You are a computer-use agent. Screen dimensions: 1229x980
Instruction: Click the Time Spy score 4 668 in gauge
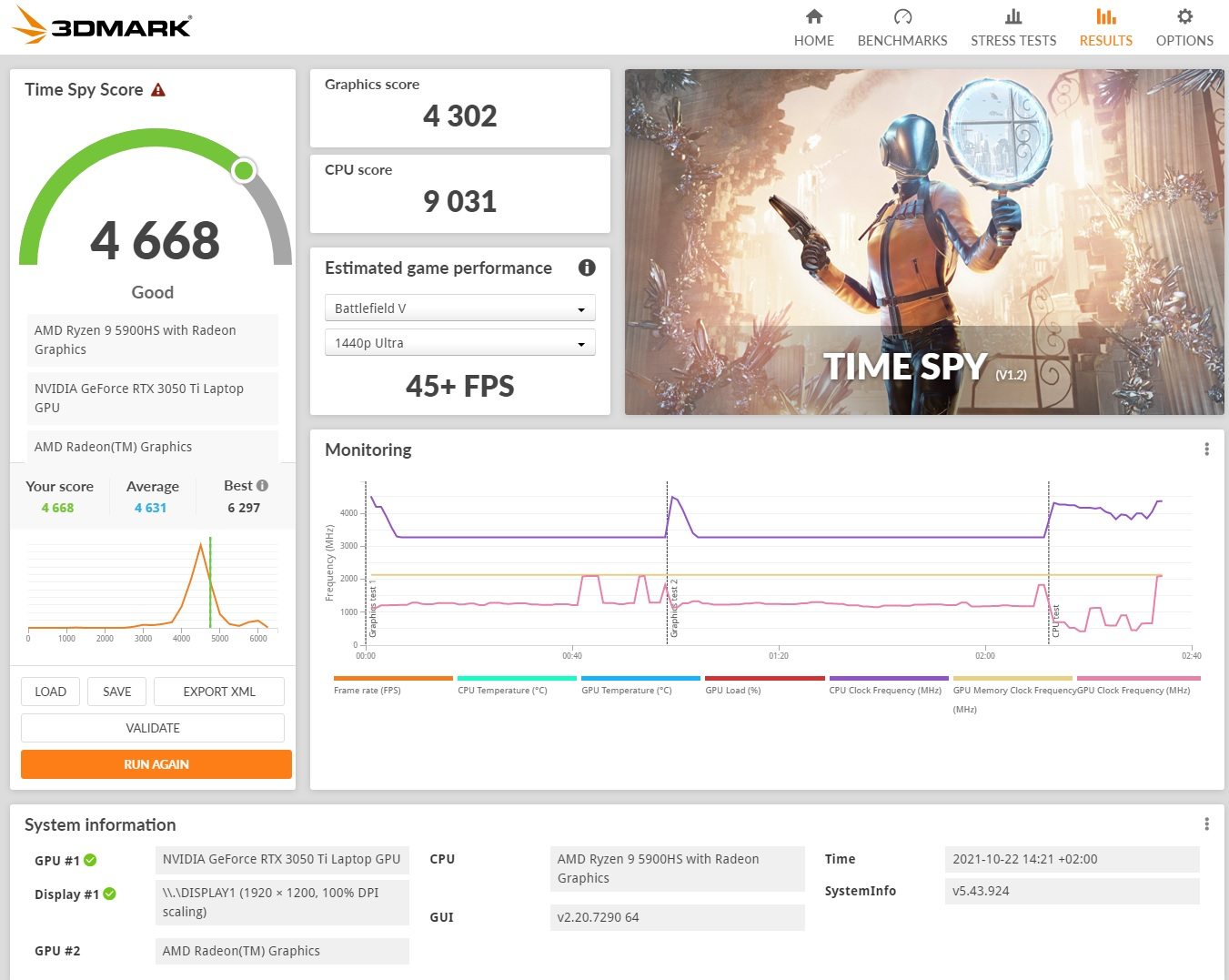(156, 240)
